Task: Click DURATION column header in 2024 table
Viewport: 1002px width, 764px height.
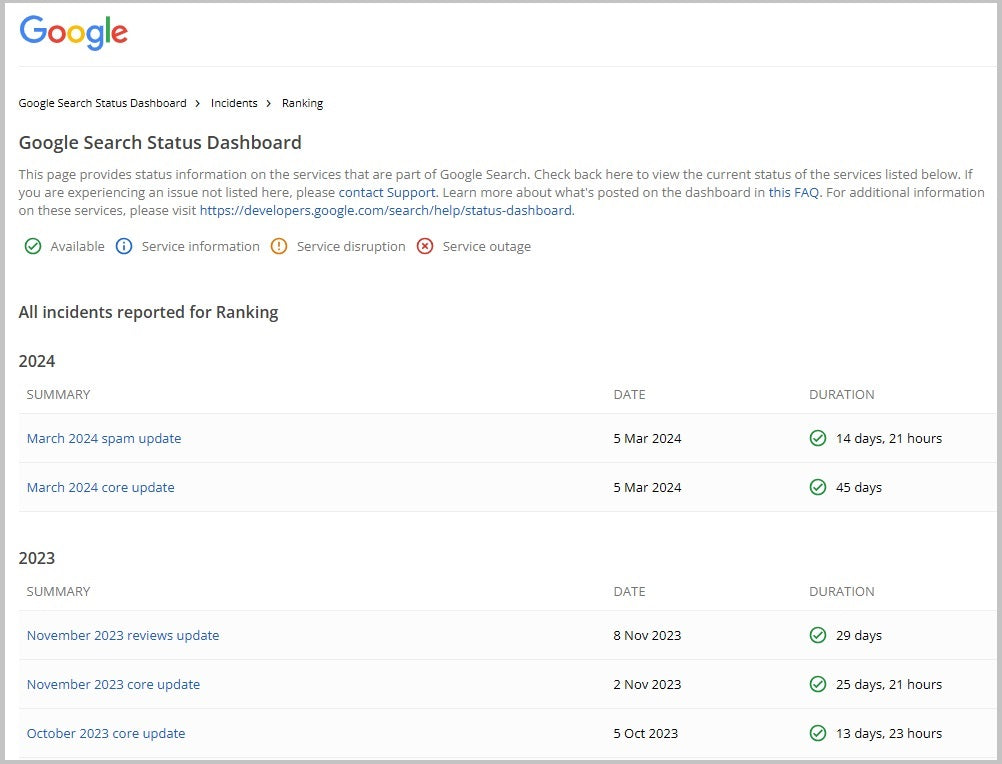Action: pyautogui.click(x=842, y=395)
